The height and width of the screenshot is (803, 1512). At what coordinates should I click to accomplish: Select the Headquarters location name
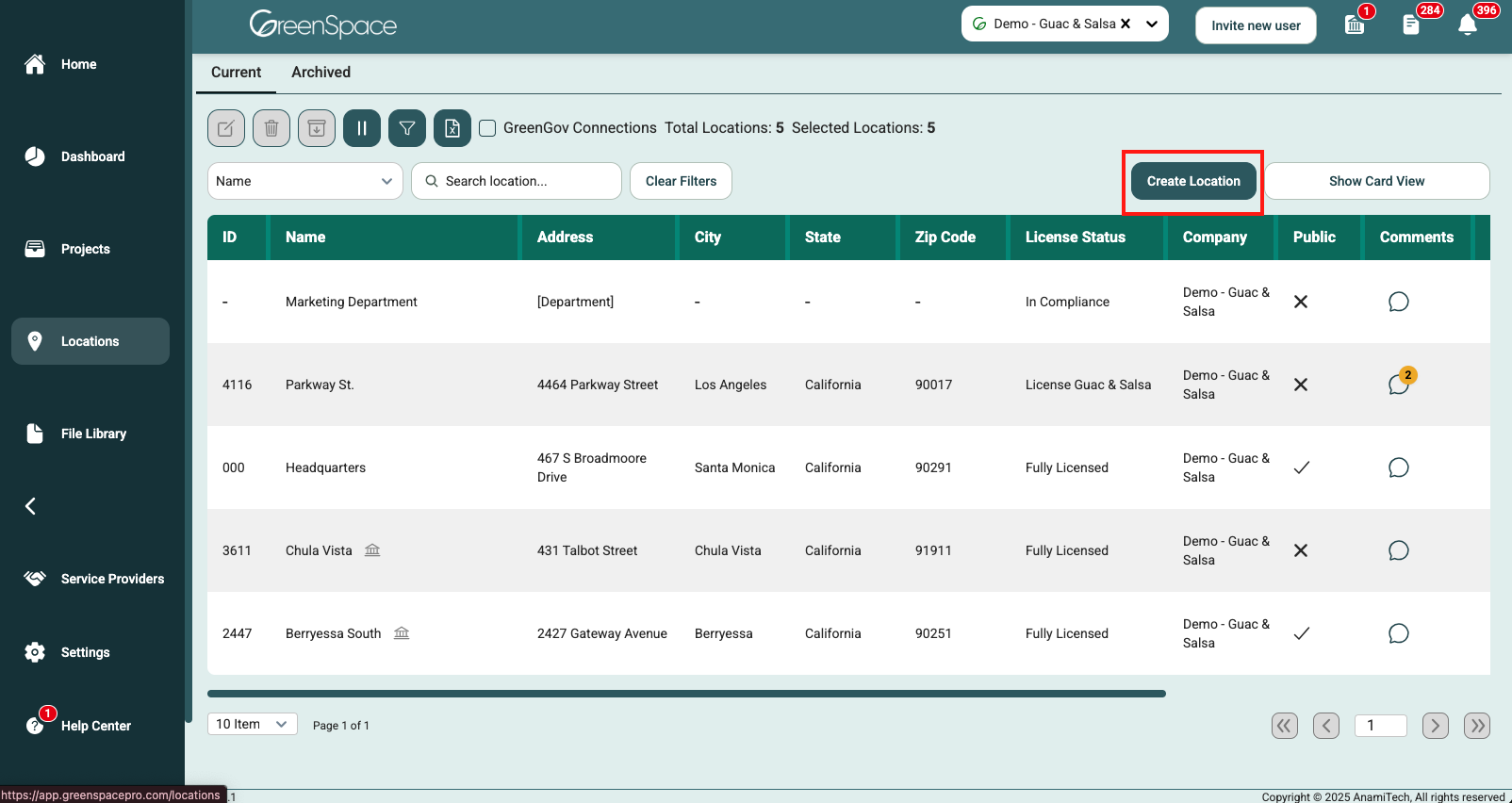(x=325, y=467)
